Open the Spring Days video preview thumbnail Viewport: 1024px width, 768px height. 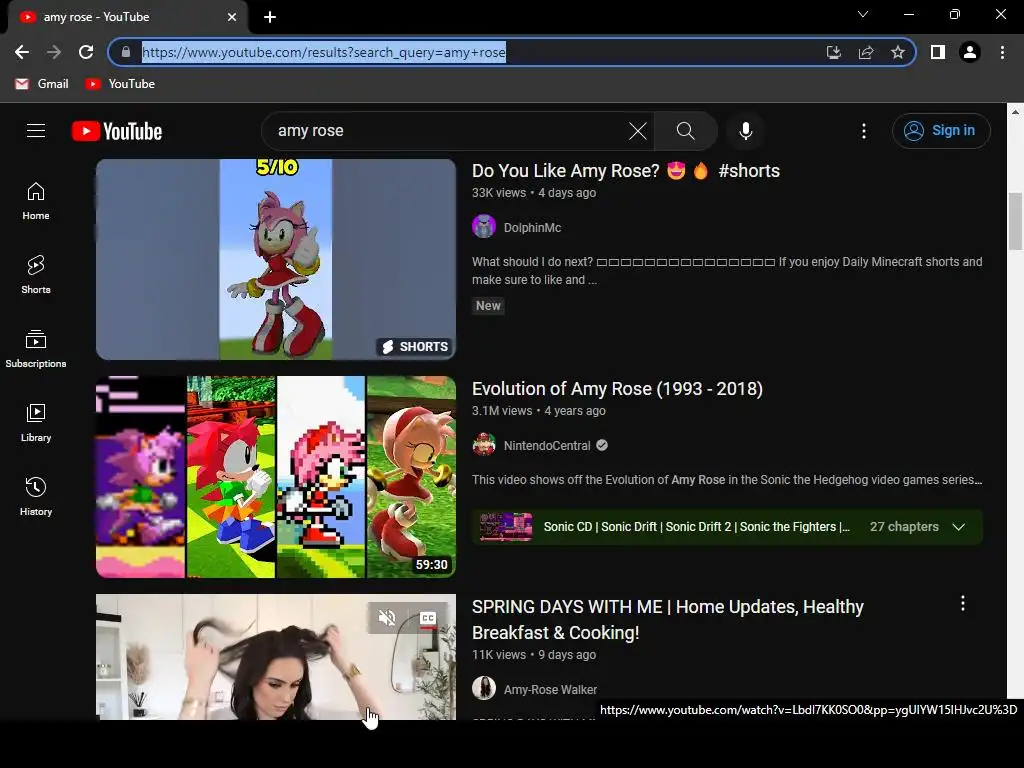click(x=276, y=656)
